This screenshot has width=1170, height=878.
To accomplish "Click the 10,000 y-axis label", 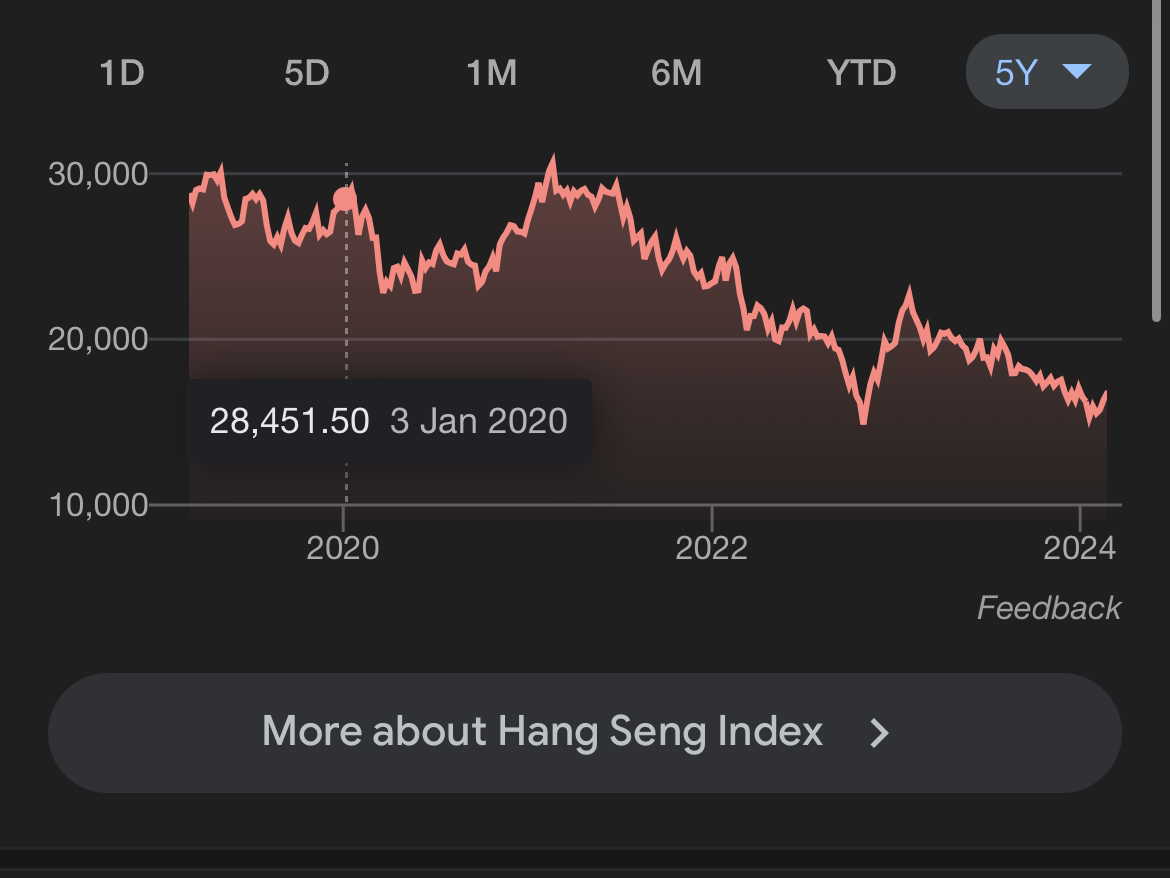I will (98, 505).
